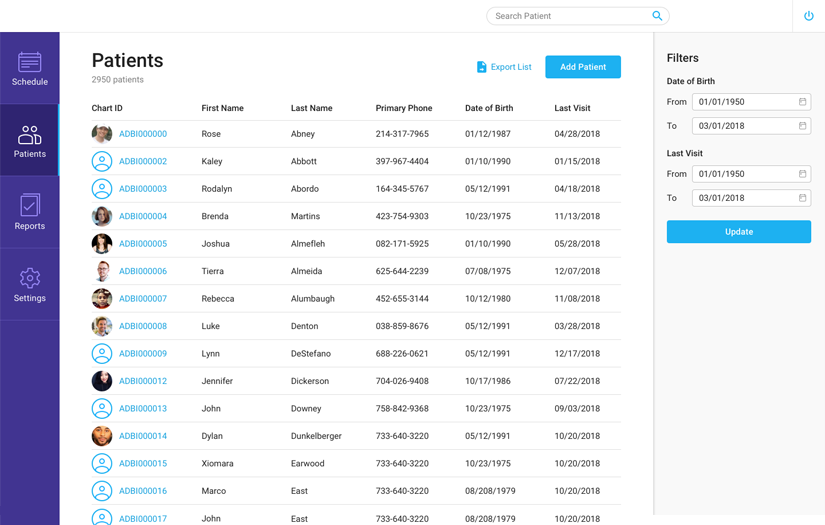
Task: Click Rose Abney's avatar photo
Action: click(102, 134)
